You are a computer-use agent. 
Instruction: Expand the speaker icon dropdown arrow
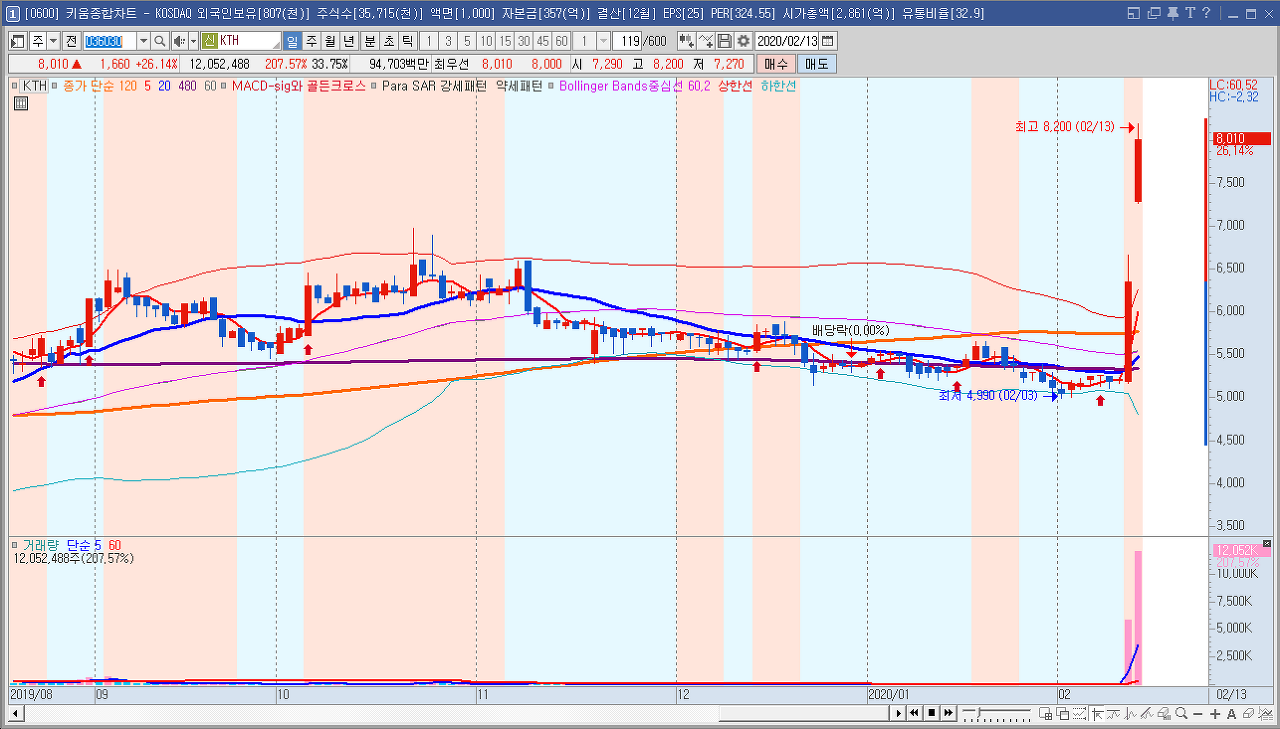point(193,41)
